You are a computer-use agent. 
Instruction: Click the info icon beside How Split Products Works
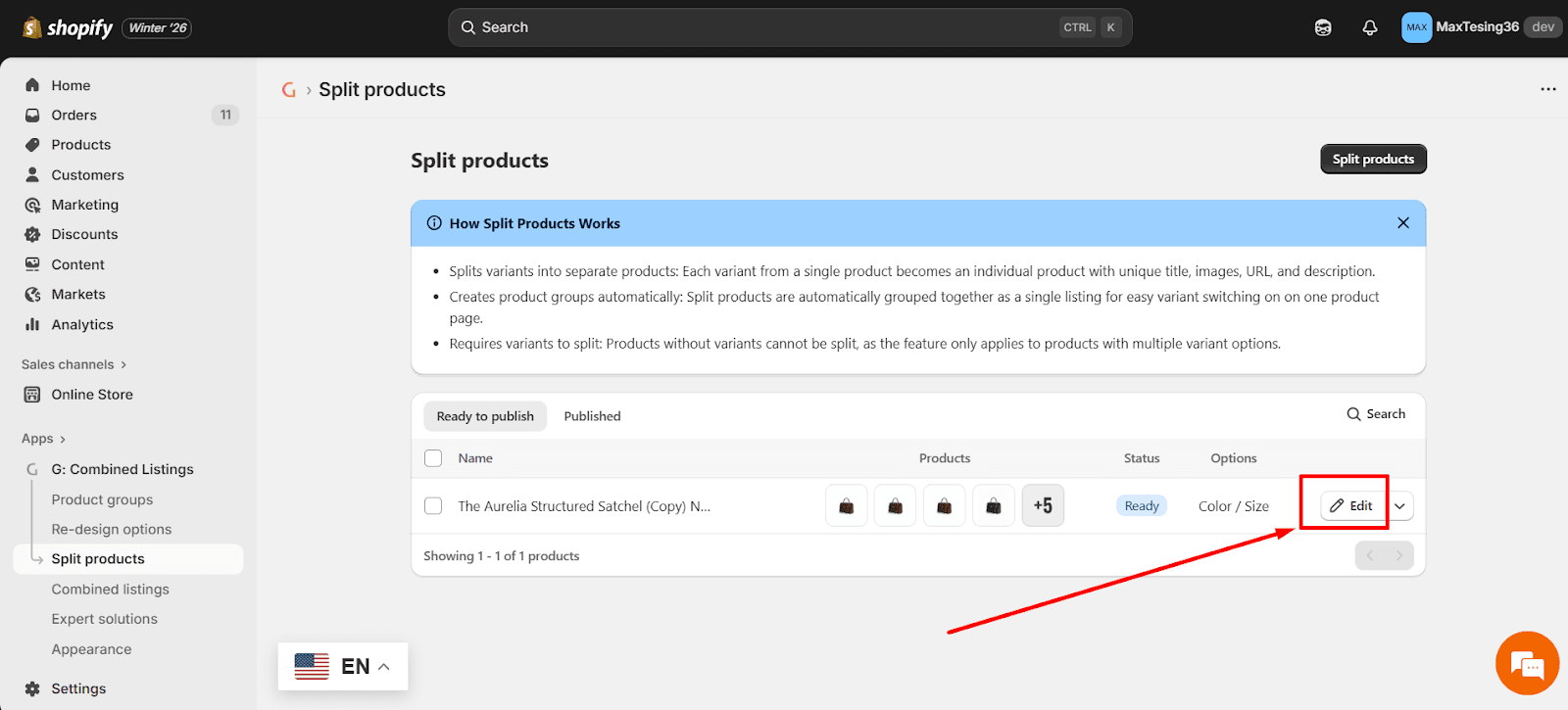(x=434, y=223)
